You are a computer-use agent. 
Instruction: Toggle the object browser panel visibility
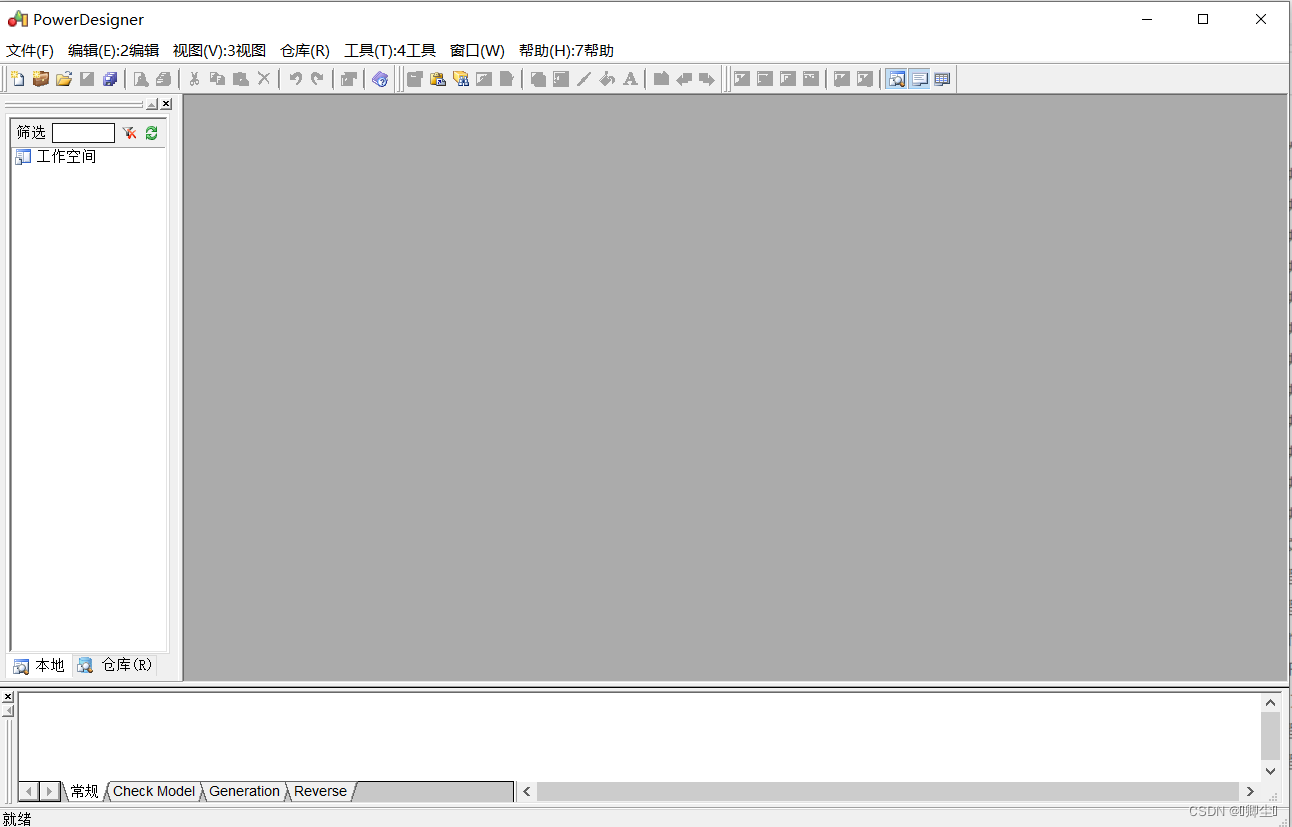[896, 78]
